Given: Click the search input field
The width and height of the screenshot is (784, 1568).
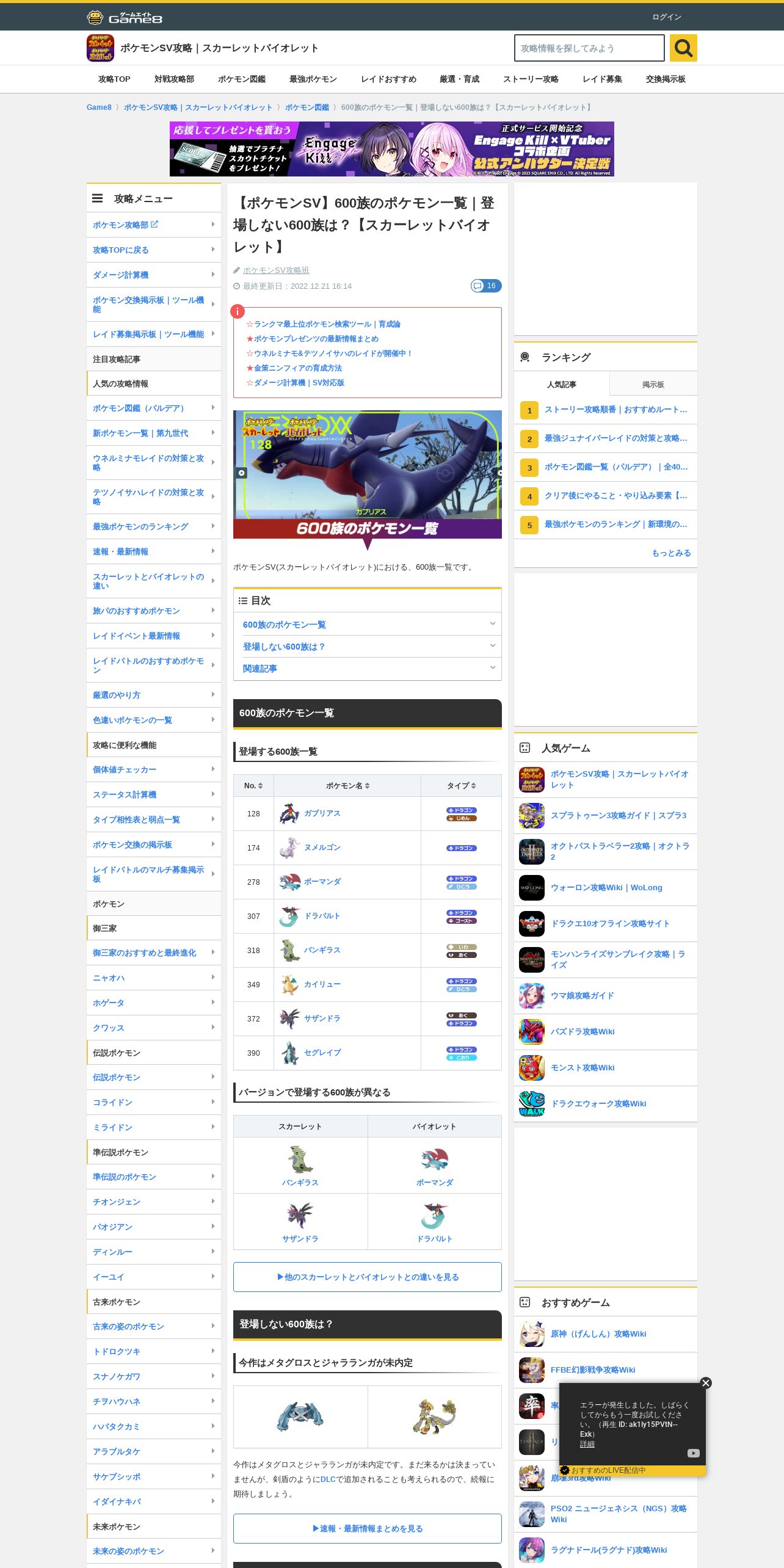Looking at the screenshot, I should coord(589,48).
